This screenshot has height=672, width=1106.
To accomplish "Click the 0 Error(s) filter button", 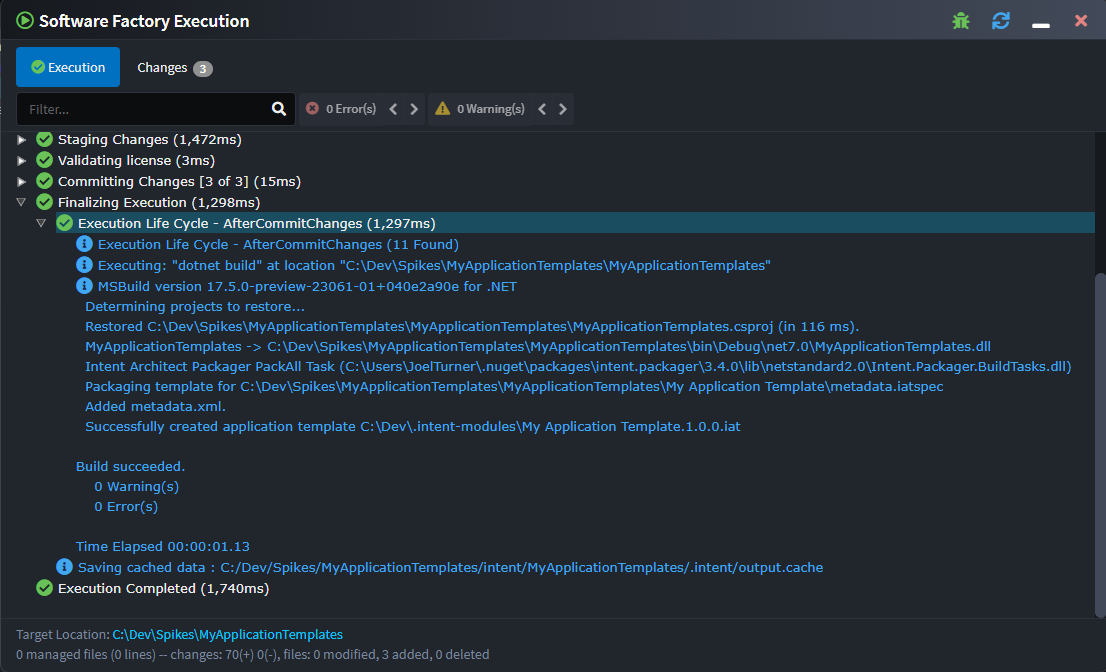I will pos(341,109).
